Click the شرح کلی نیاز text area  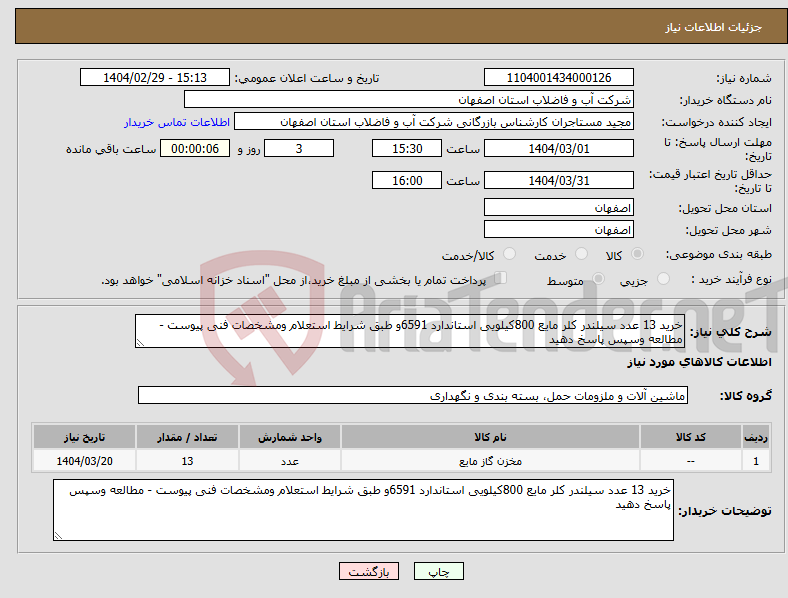pos(410,331)
